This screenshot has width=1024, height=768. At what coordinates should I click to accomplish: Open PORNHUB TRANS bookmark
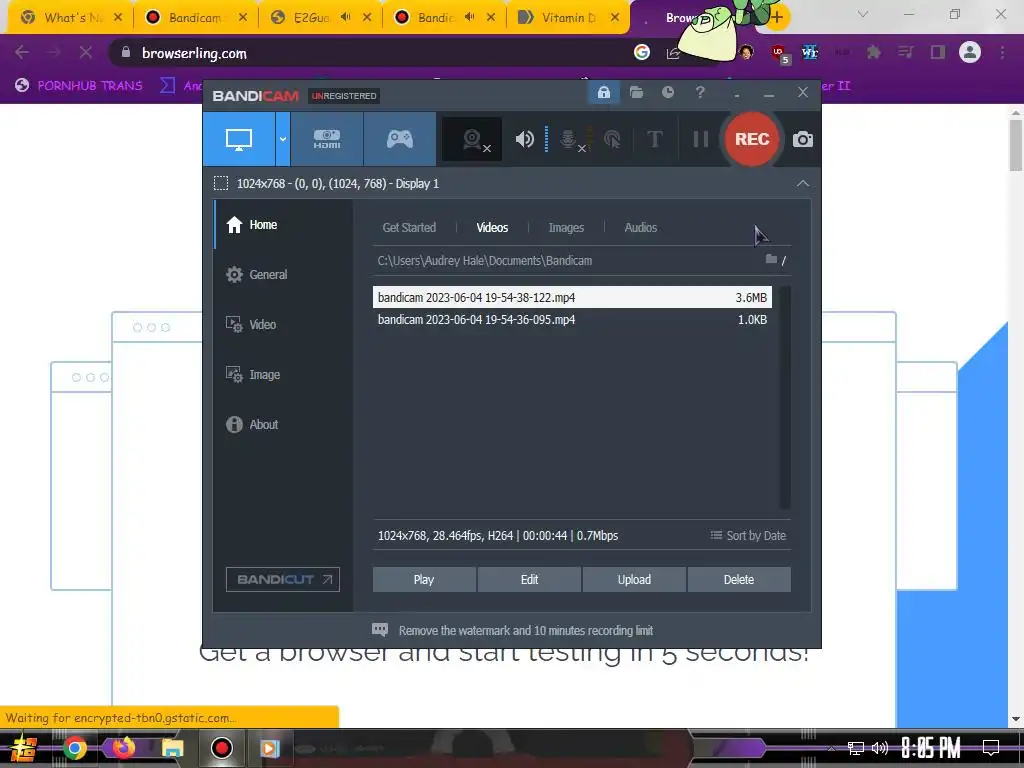78,86
